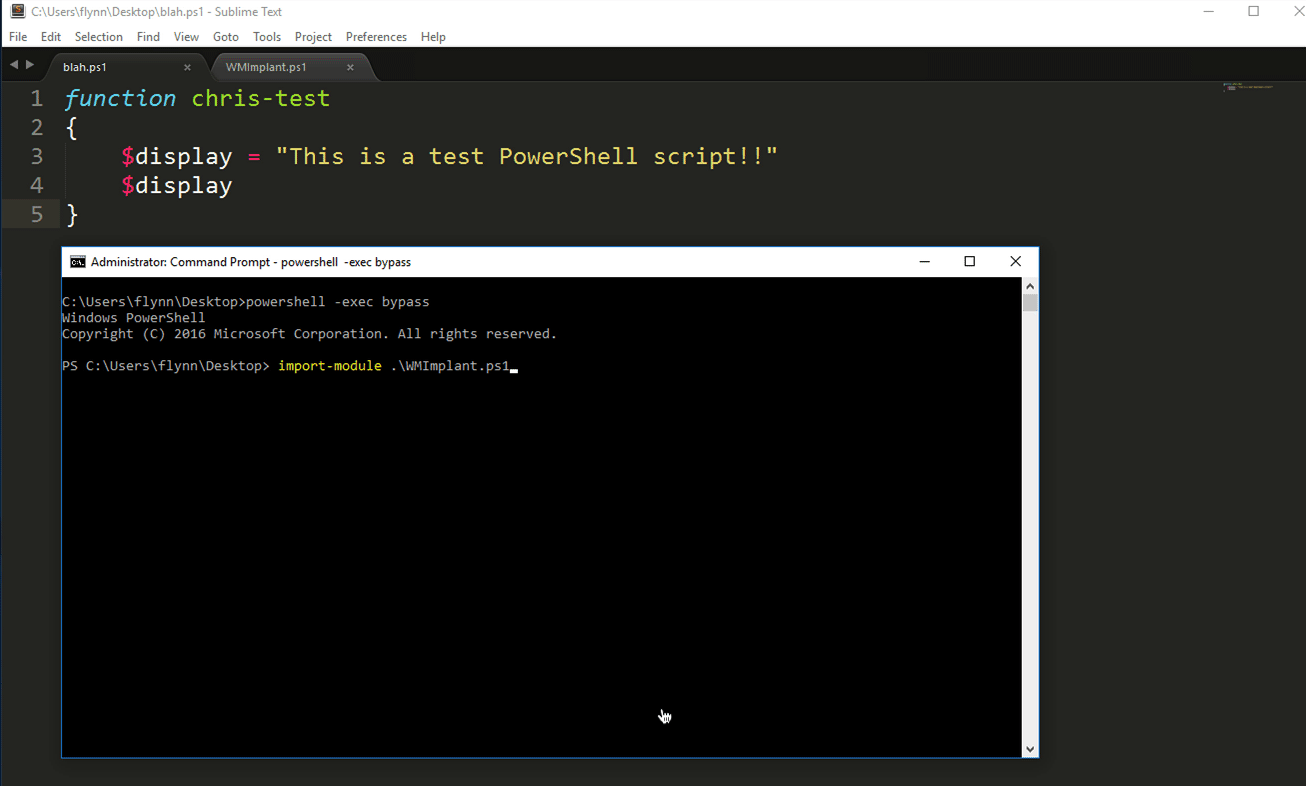Open the File menu in Sublime Text
Image resolution: width=1306 pixels, height=786 pixels.
pos(18,37)
